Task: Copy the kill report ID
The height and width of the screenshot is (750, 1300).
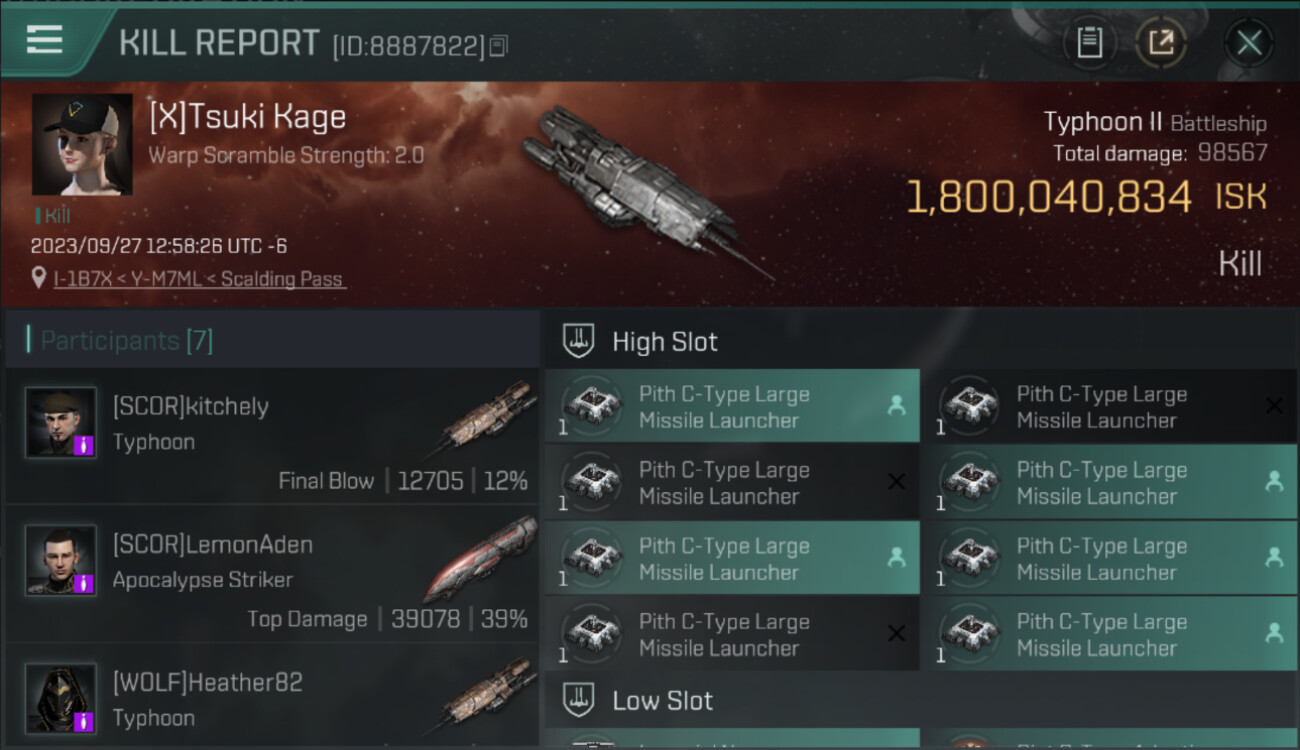Action: [x=498, y=45]
